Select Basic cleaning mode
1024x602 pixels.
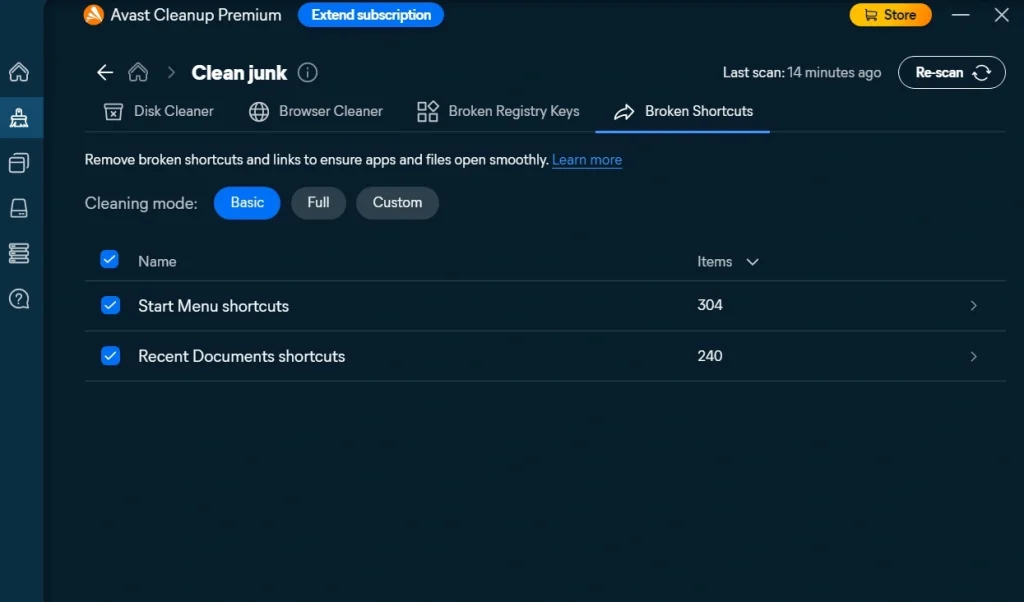click(247, 202)
